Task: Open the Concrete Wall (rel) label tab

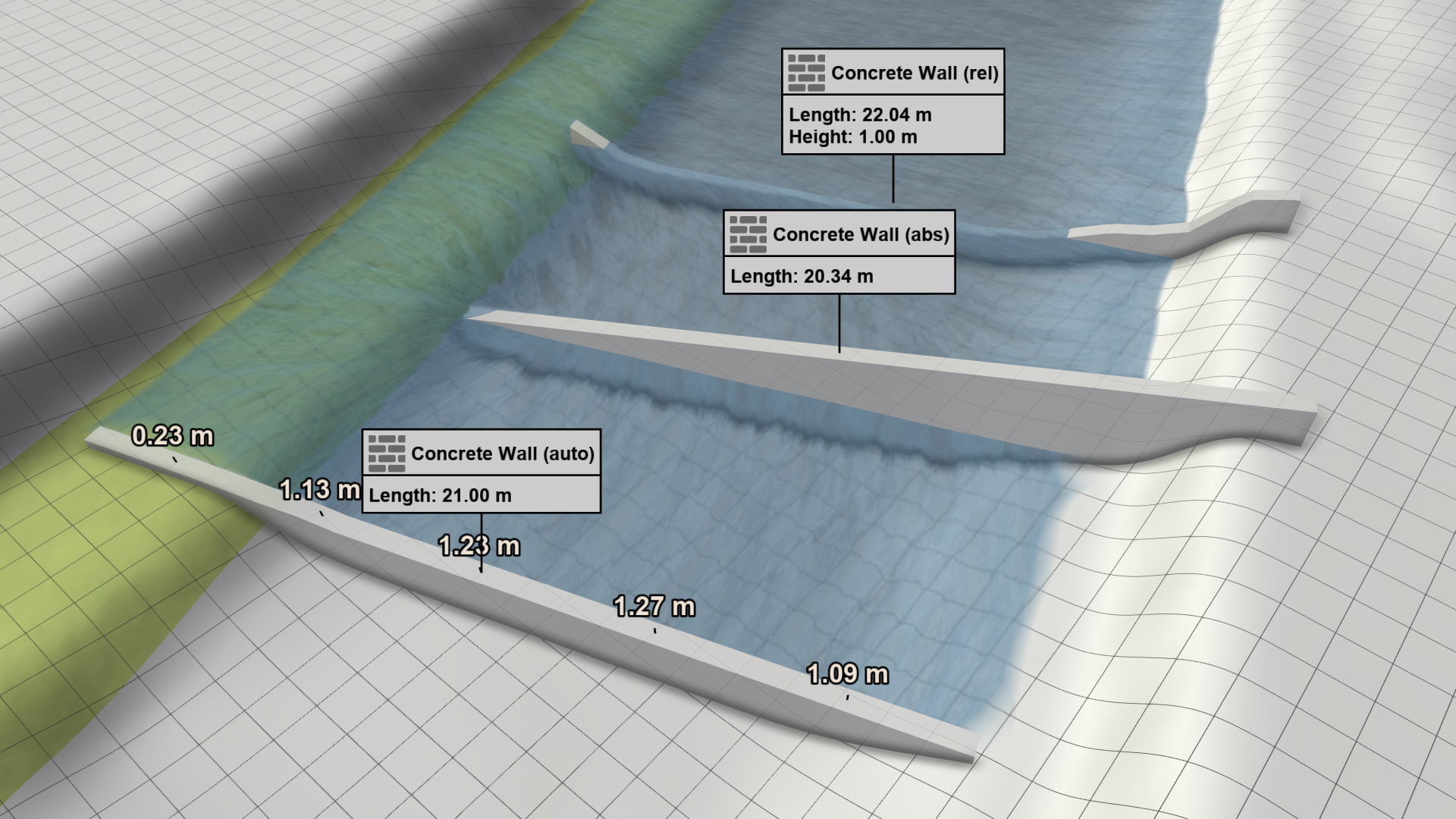Action: click(x=893, y=74)
